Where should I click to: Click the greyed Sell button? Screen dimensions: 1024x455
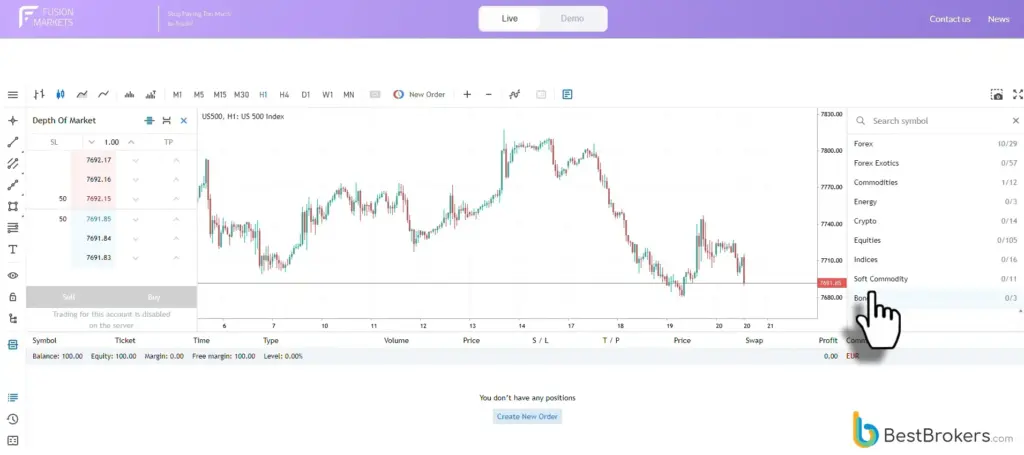tap(69, 297)
